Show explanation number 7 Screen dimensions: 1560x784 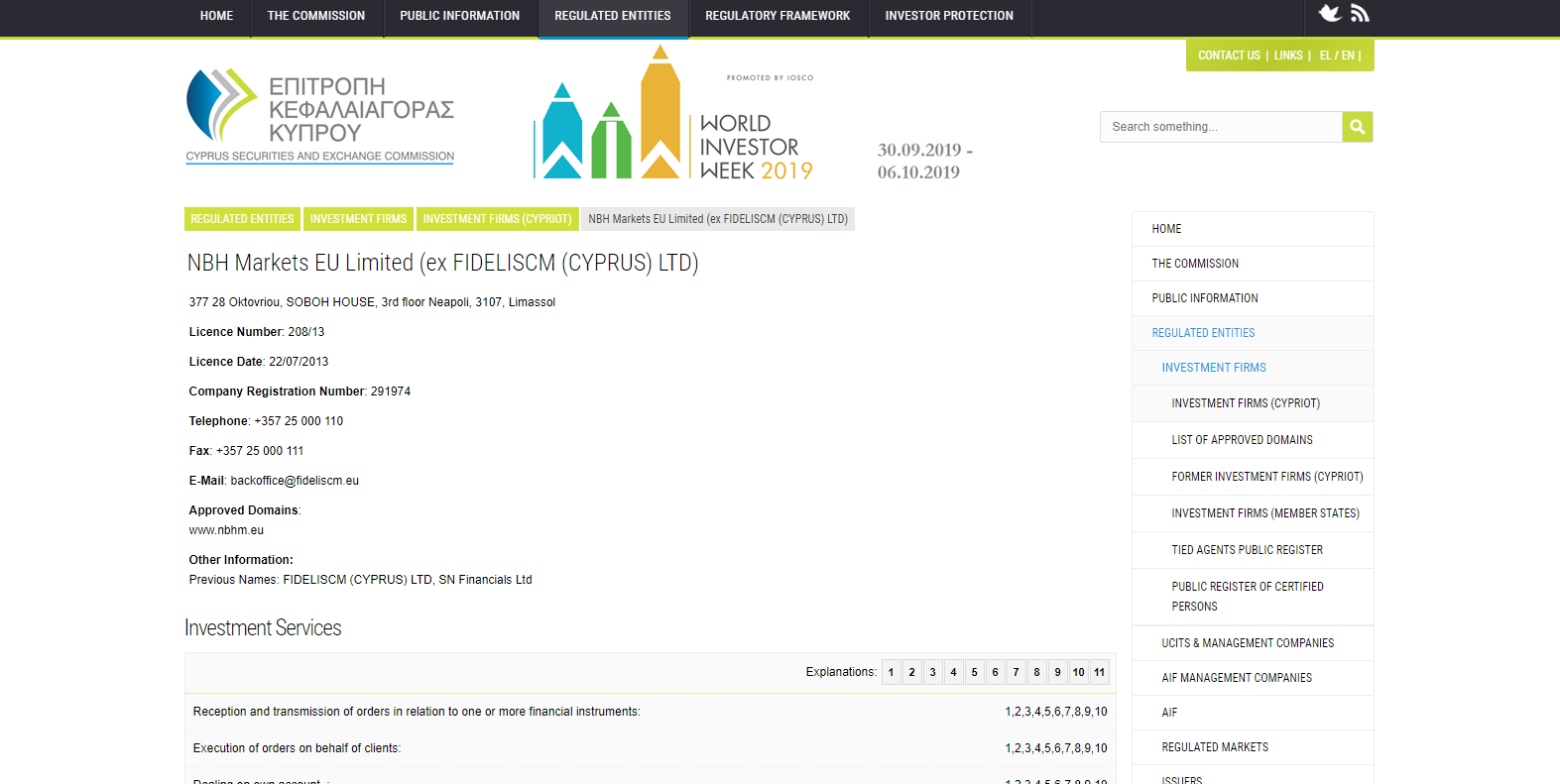(x=1017, y=672)
